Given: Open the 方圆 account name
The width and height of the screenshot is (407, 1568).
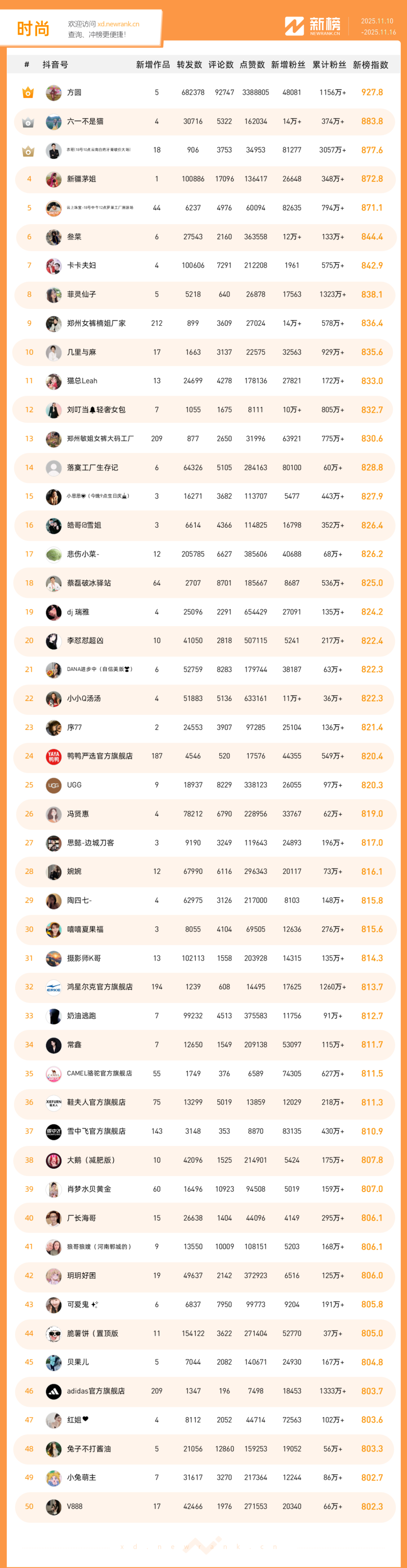Looking at the screenshot, I should pyautogui.click(x=74, y=92).
